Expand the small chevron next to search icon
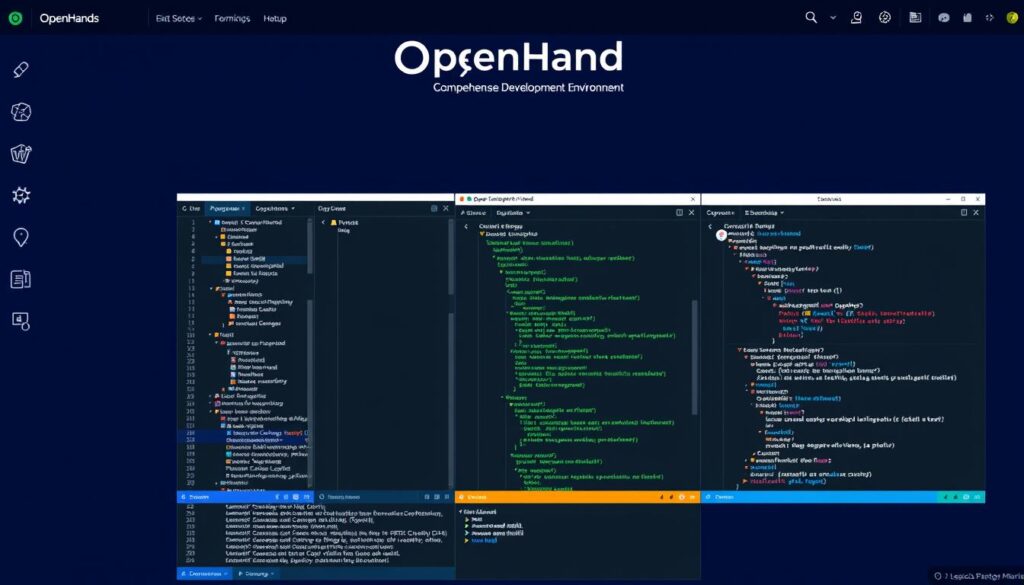This screenshot has width=1024, height=585. click(833, 18)
